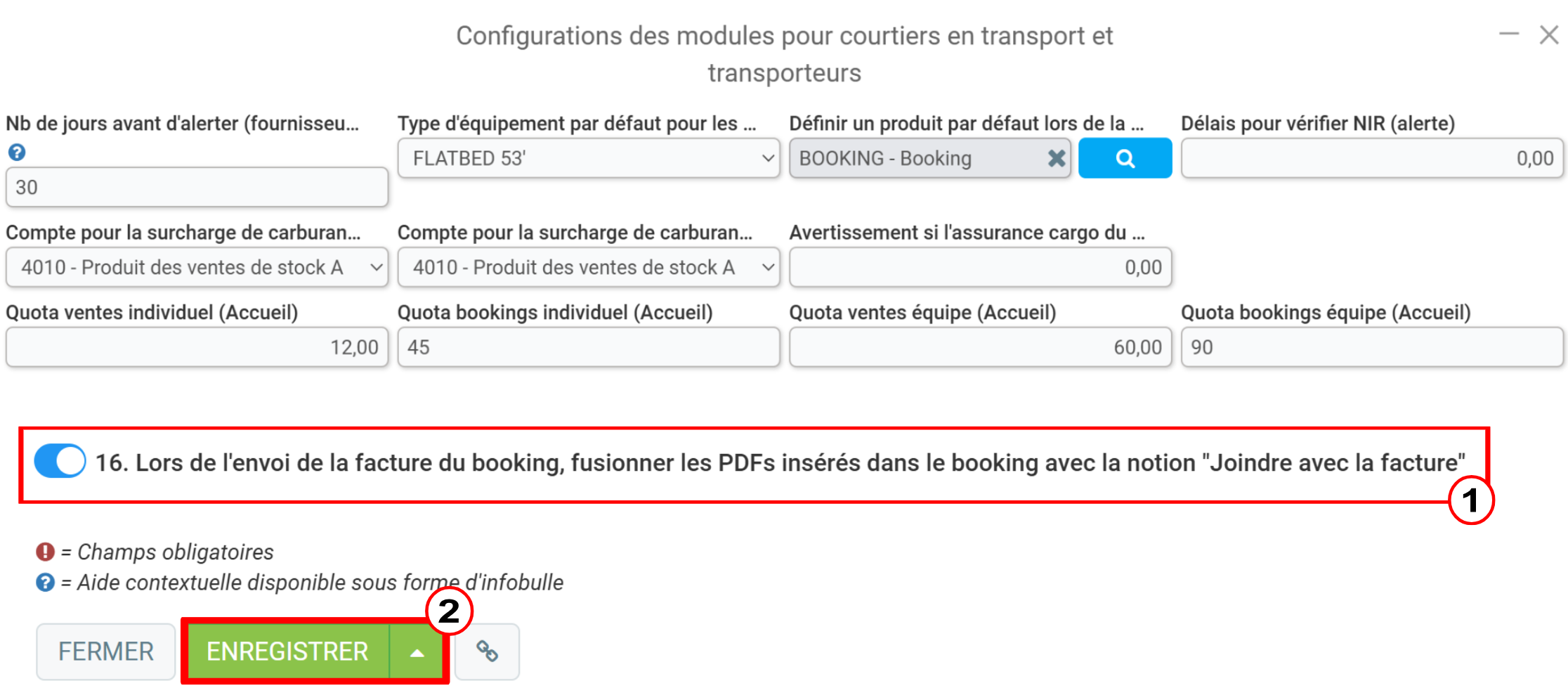Open the FLATBED 53' equipment type dropdown

tap(589, 158)
